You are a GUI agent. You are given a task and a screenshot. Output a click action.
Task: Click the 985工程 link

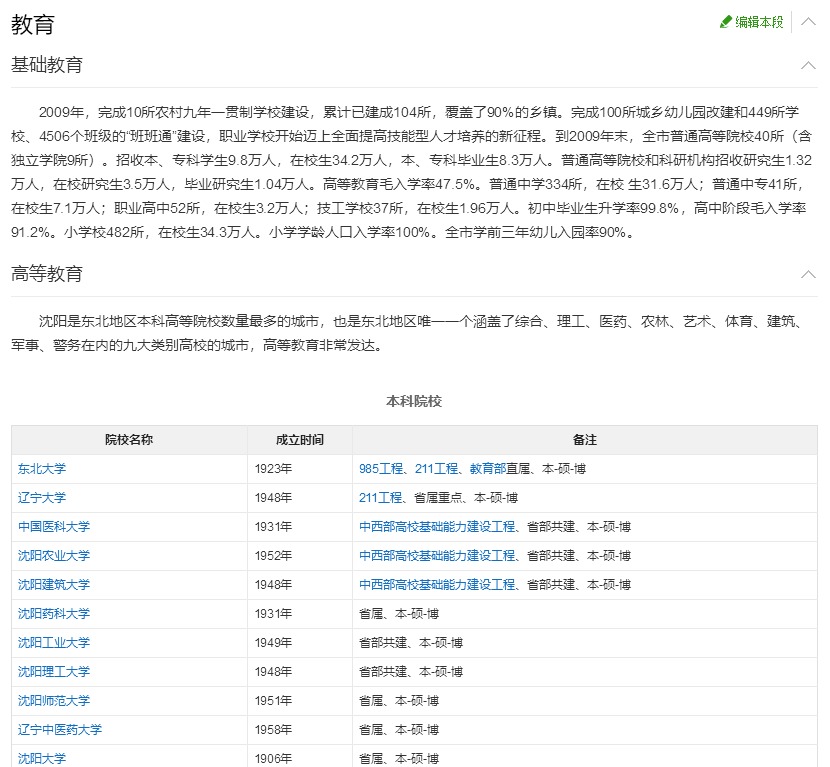click(381, 468)
